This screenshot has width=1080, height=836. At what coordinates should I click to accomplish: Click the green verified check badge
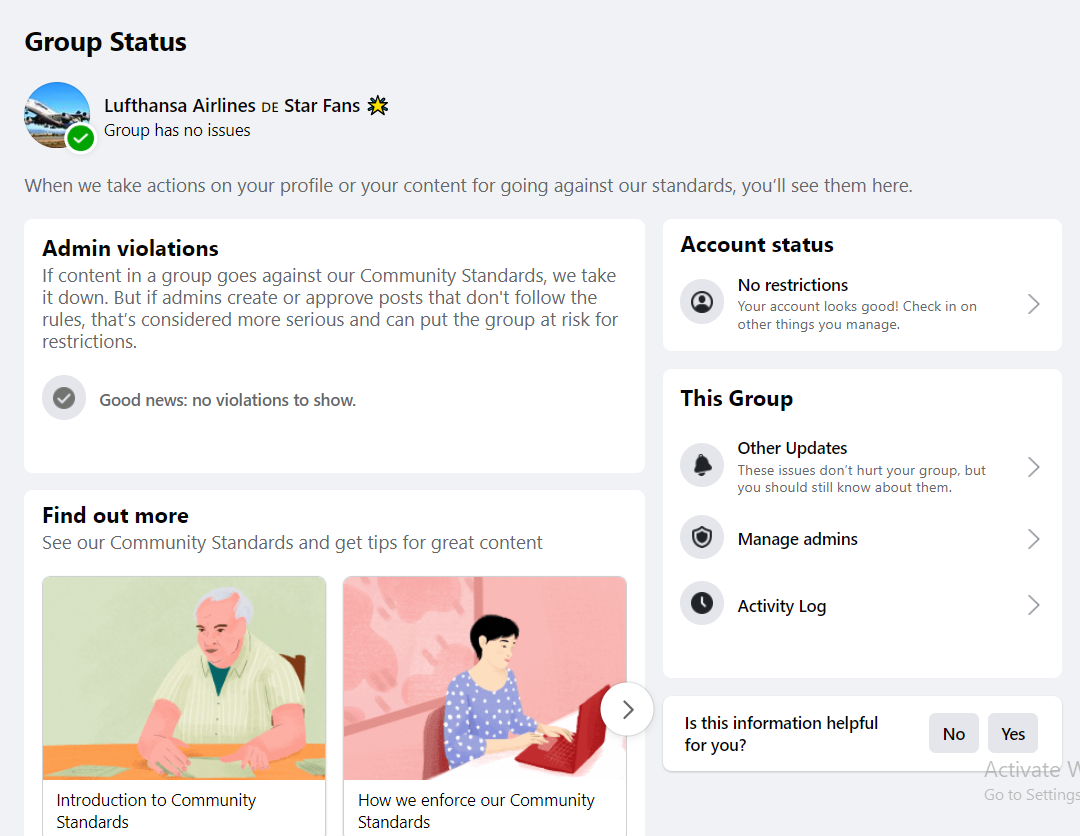[x=81, y=138]
